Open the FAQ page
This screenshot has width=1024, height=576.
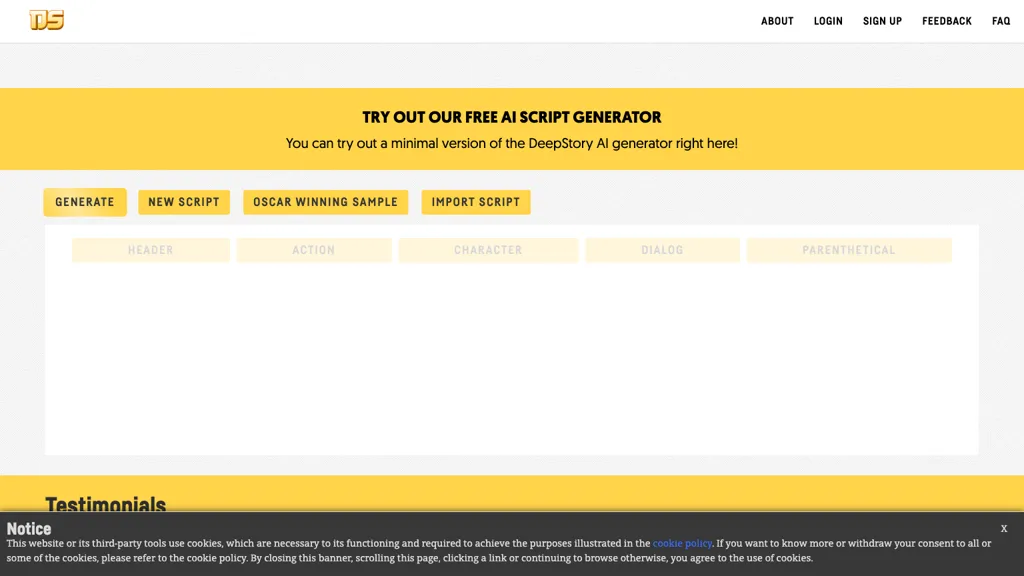[x=1001, y=21]
